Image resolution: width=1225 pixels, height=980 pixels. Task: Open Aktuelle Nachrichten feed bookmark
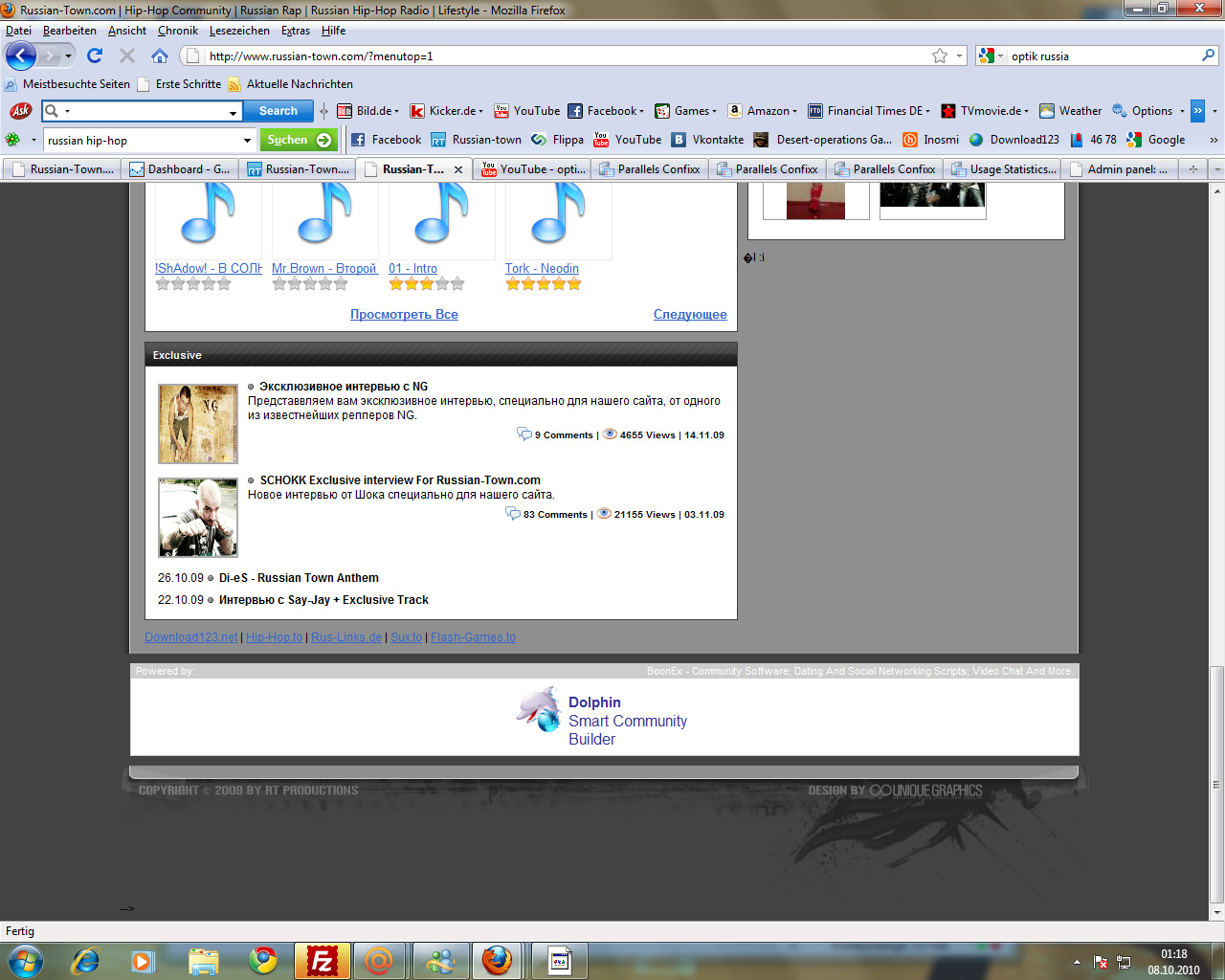click(x=290, y=84)
